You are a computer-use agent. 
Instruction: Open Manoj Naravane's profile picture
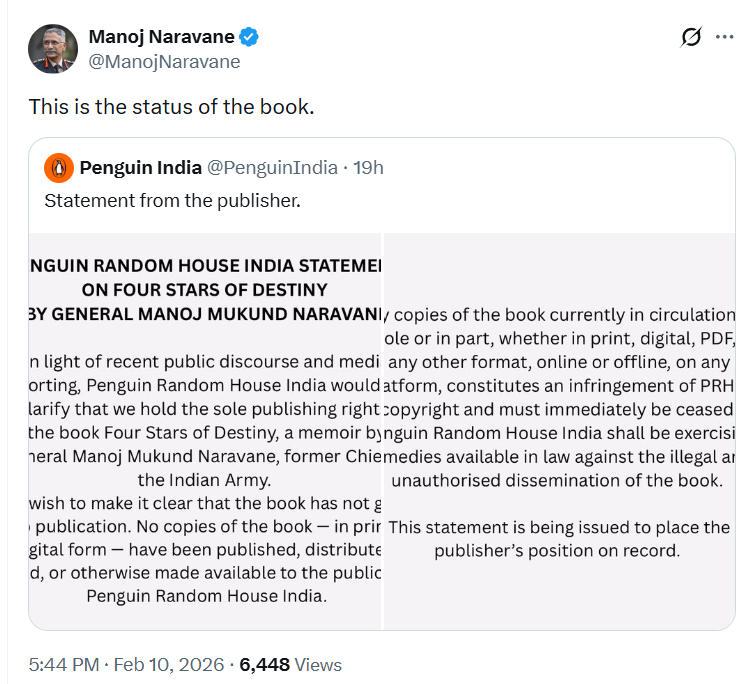[x=54, y=48]
